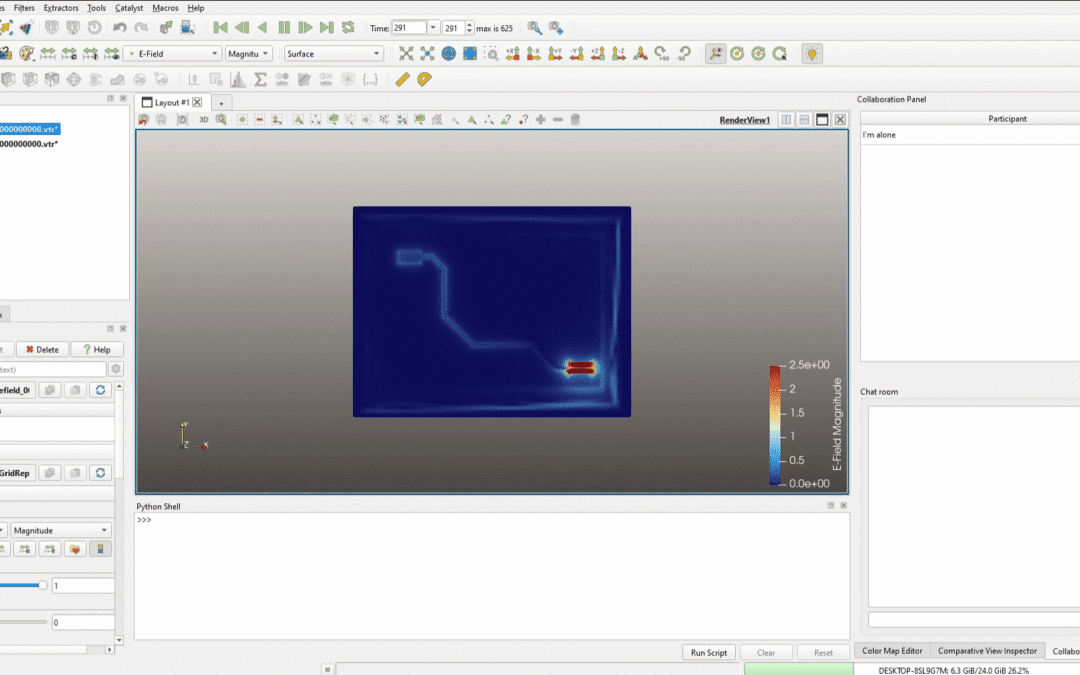Click the Zoom To Box icon

coord(491,54)
